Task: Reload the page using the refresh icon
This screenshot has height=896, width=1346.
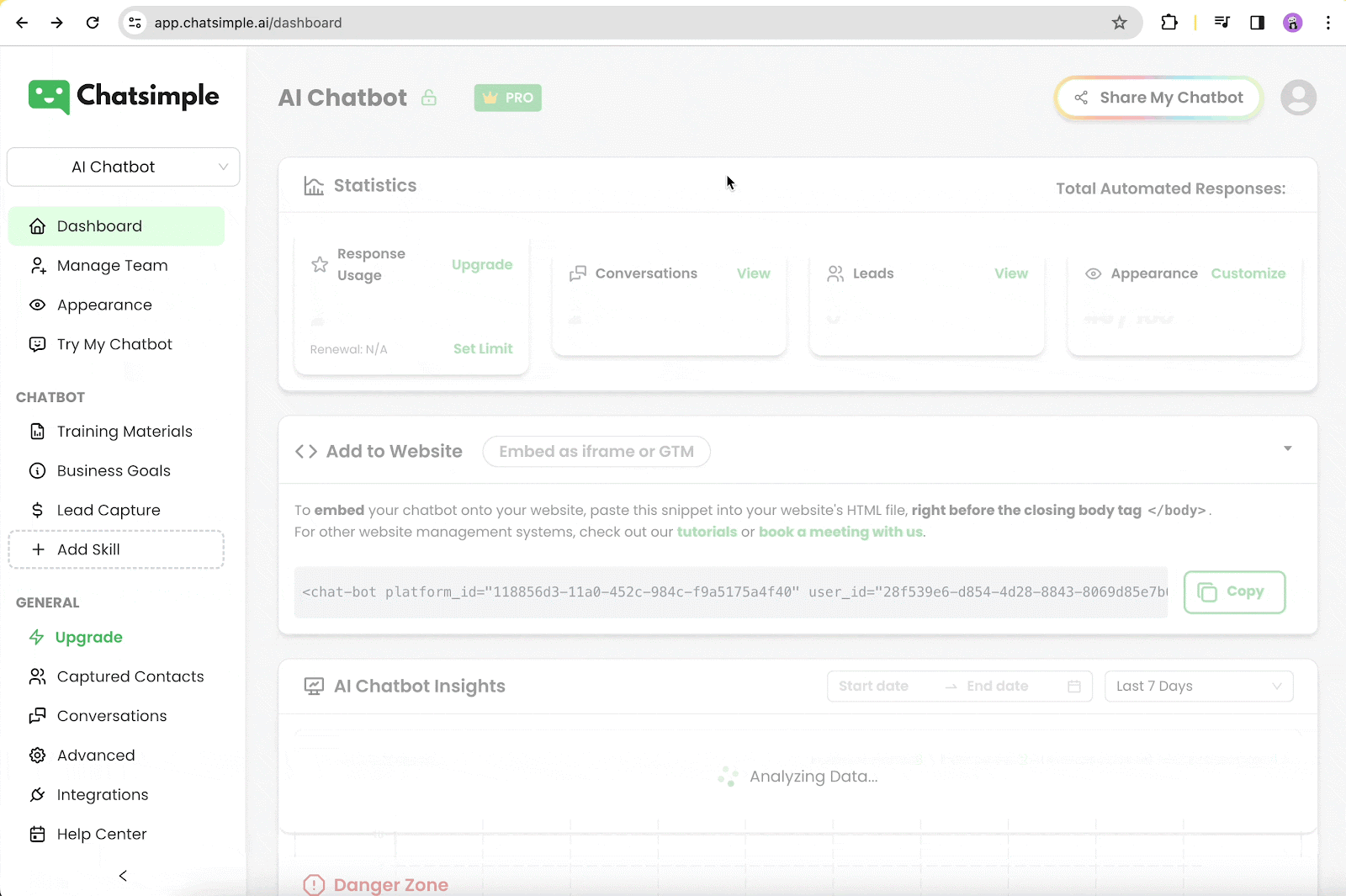Action: (93, 23)
